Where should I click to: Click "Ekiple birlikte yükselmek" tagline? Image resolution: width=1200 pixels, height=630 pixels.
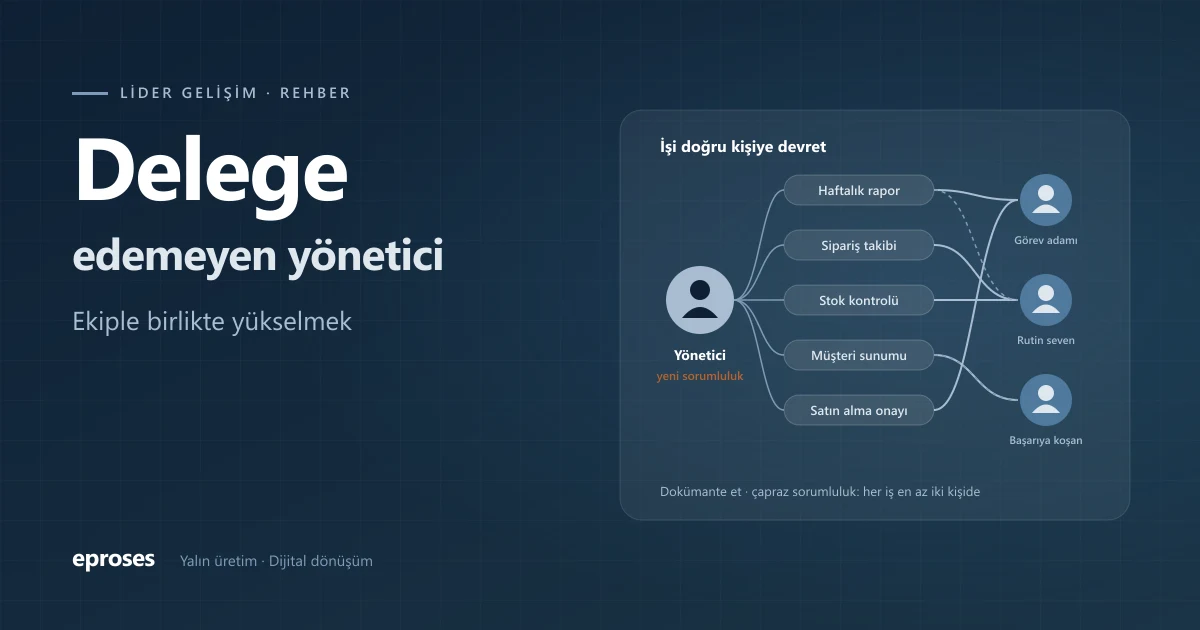(x=213, y=323)
